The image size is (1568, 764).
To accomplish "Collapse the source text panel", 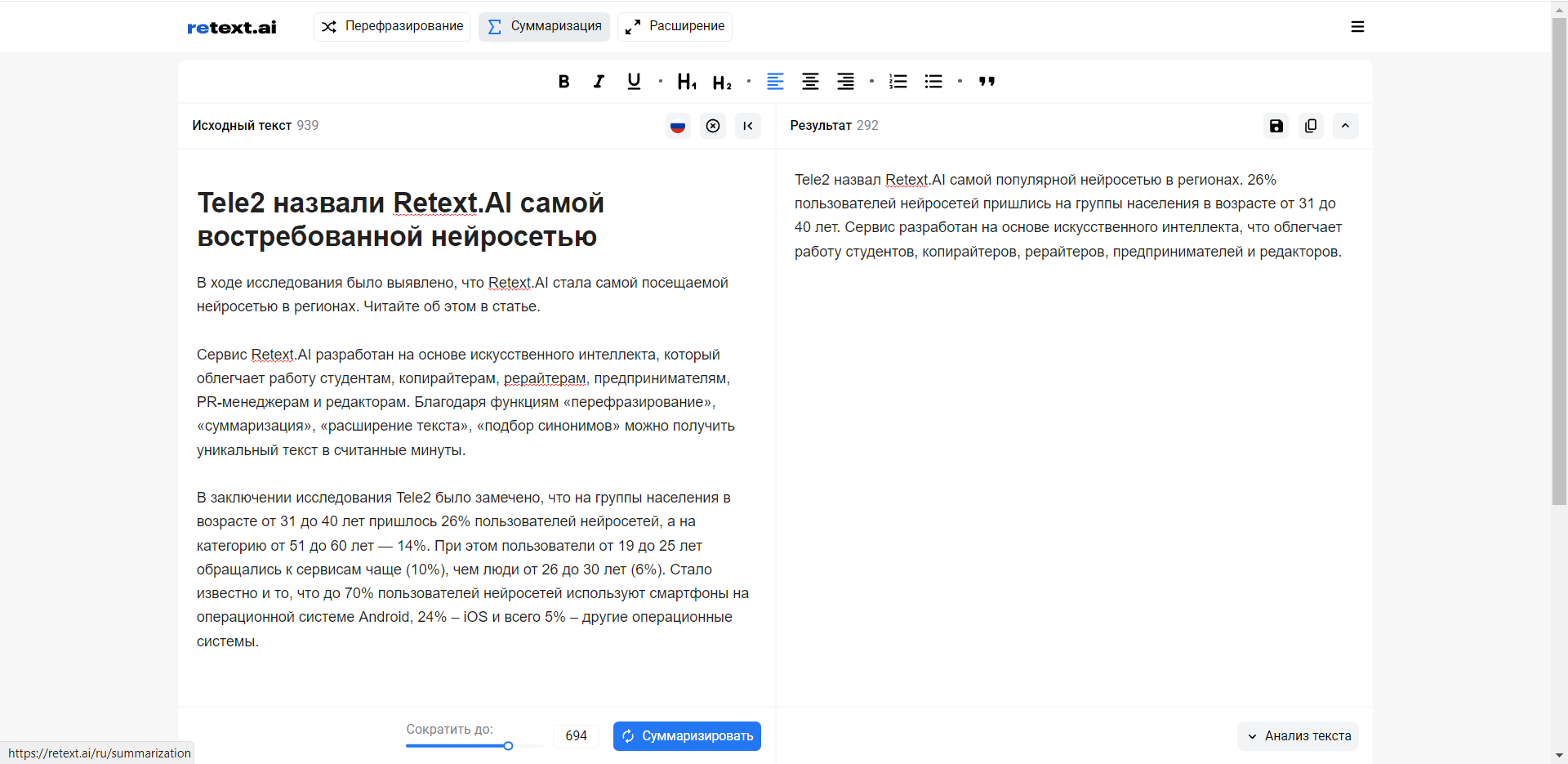I will click(x=748, y=126).
